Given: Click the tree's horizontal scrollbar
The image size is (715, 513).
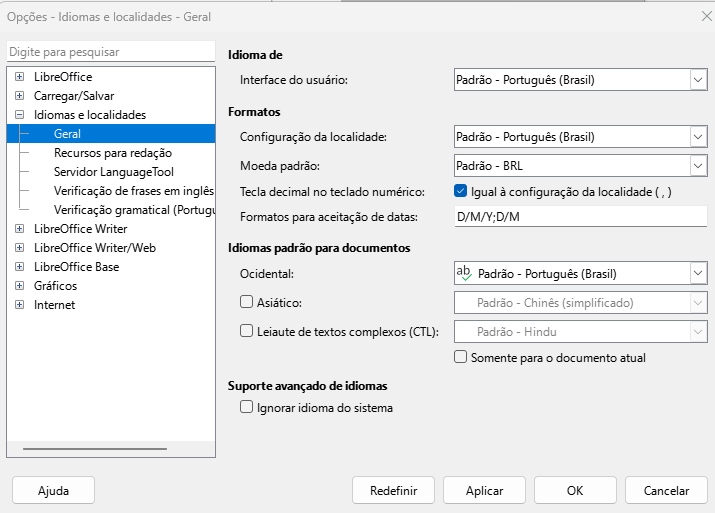Looking at the screenshot, I should 95,449.
